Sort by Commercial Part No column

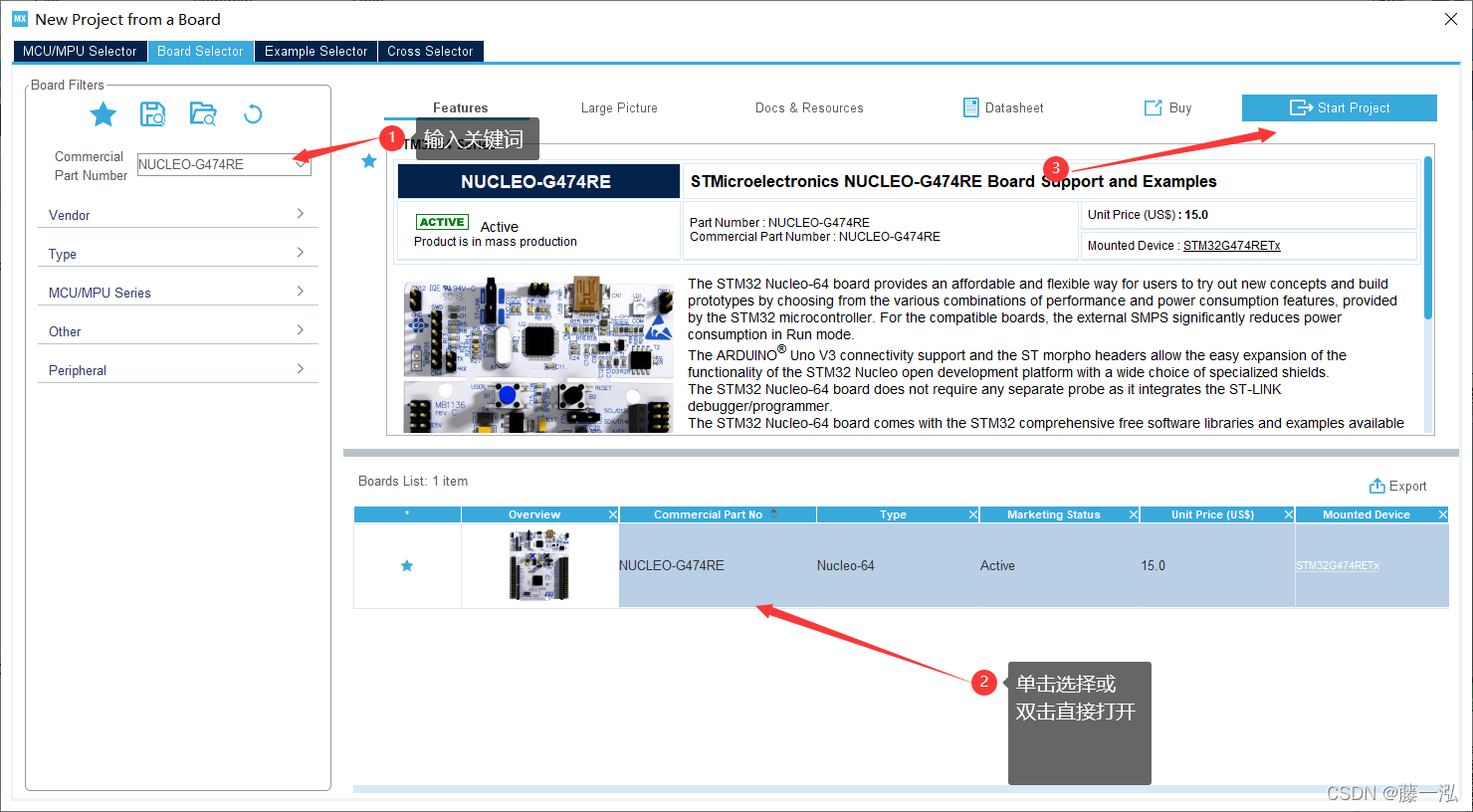[717, 514]
